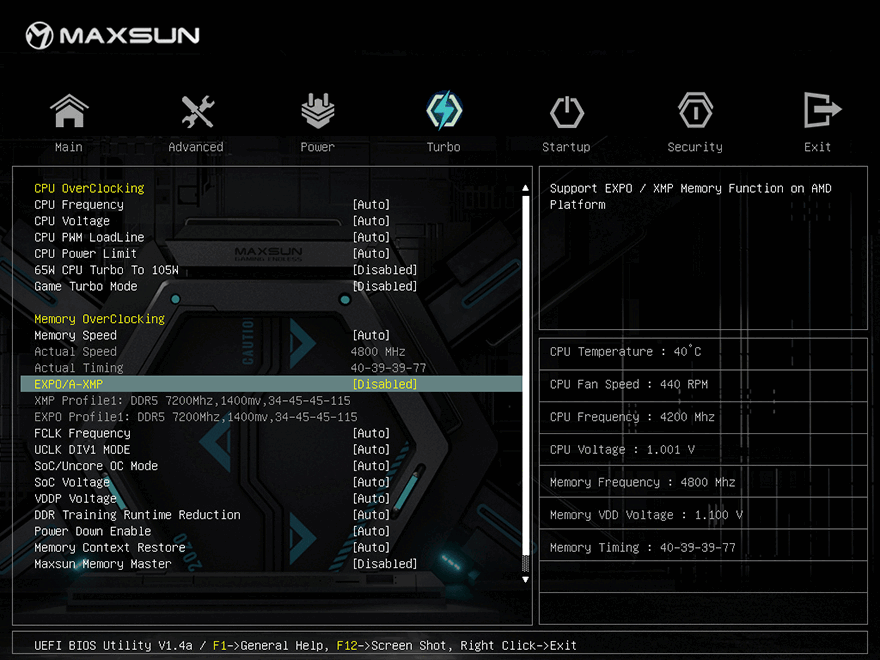
Task: Click the CPU Fan Speed 440 RPM readout
Action: [629, 384]
